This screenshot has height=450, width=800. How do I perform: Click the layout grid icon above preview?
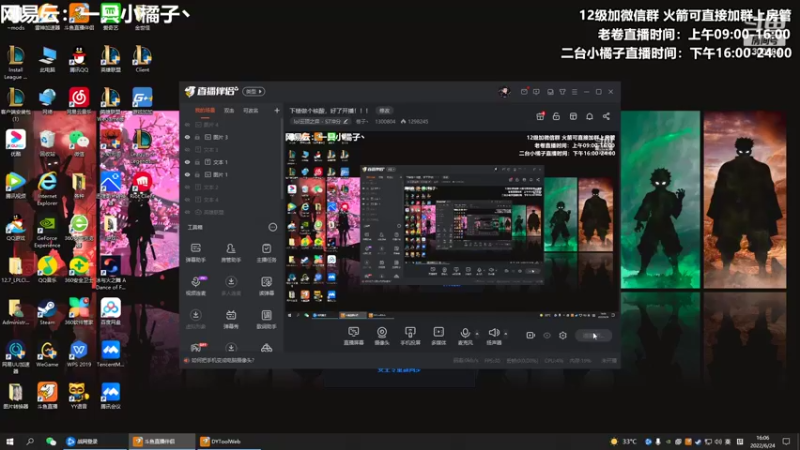click(x=573, y=116)
